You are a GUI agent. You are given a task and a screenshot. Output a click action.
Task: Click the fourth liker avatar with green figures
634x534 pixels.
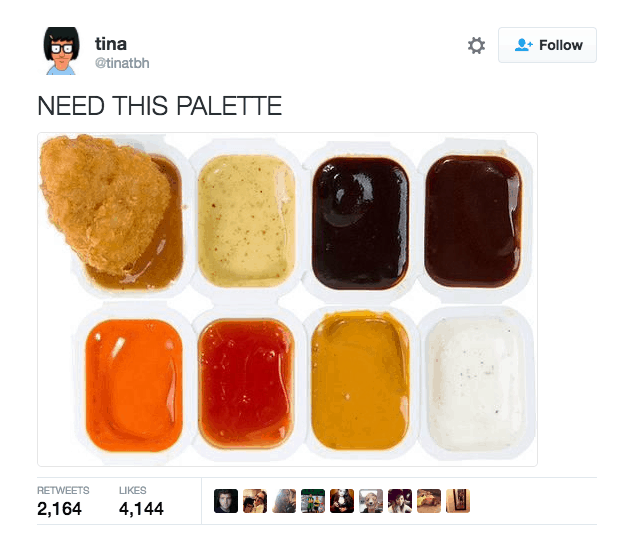(x=313, y=501)
